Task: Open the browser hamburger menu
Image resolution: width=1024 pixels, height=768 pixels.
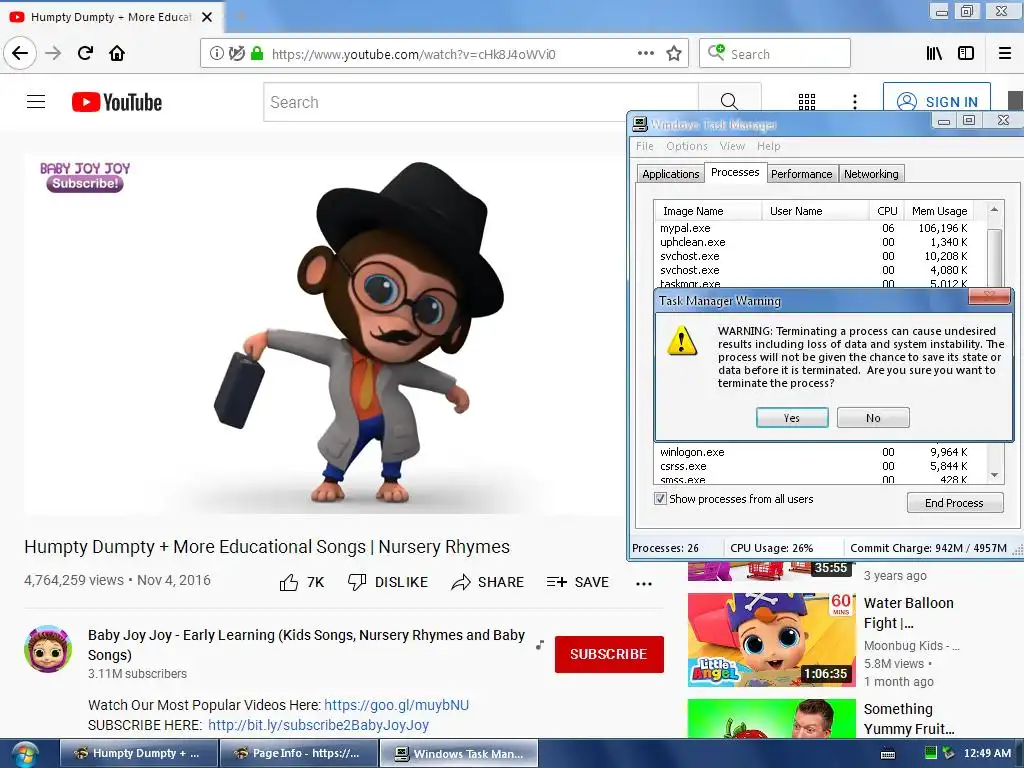Action: click(1005, 54)
